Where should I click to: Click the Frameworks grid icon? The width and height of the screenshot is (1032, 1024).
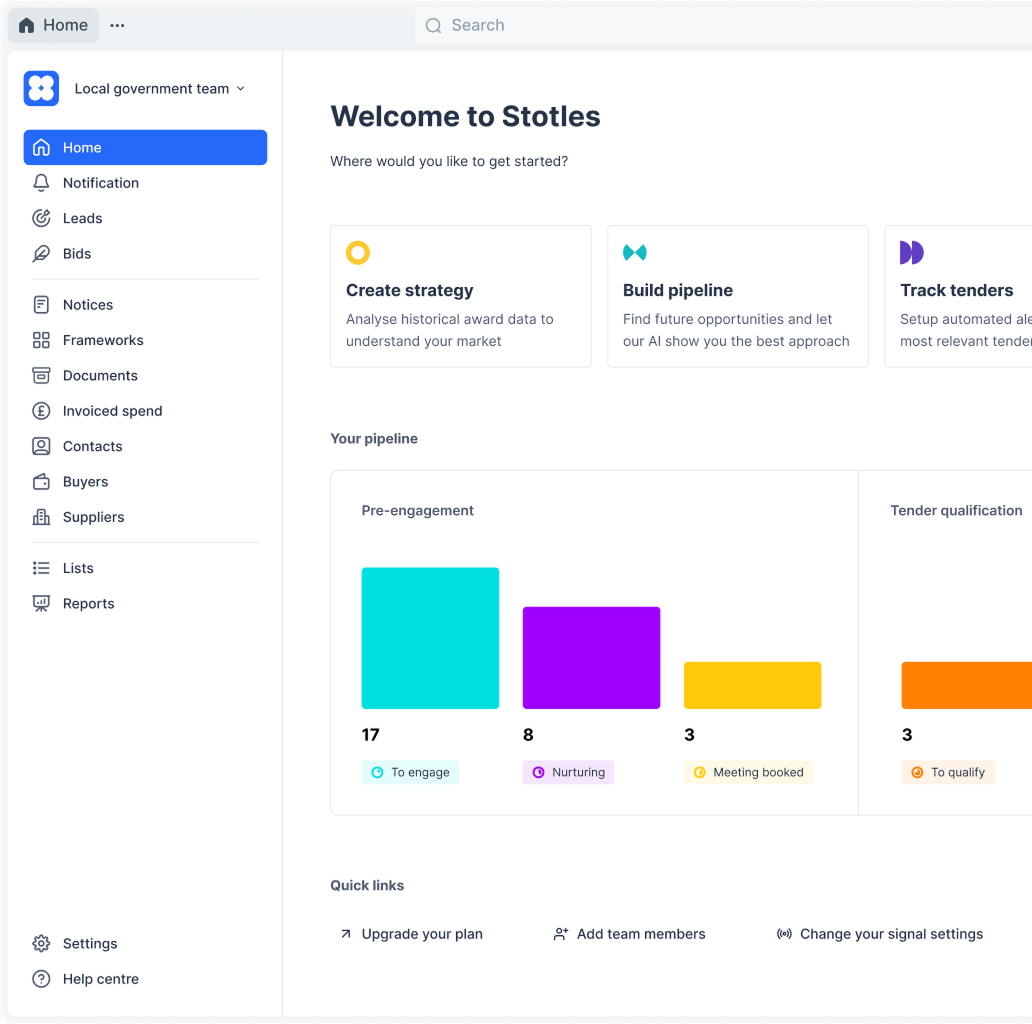(41, 340)
